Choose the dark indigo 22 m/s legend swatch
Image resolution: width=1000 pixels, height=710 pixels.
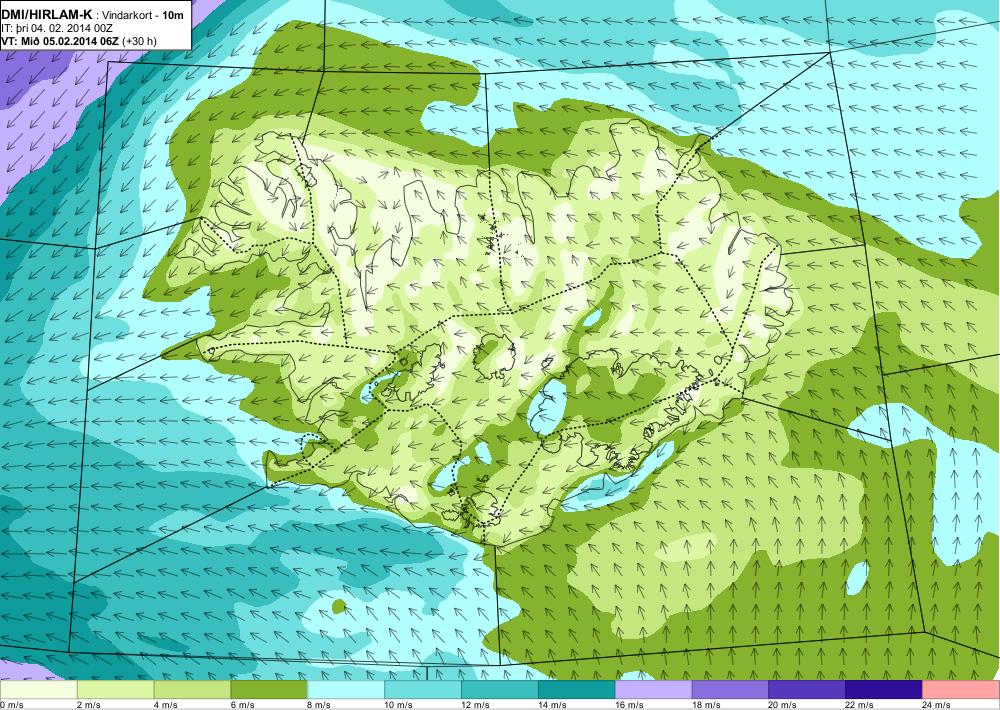tap(884, 689)
